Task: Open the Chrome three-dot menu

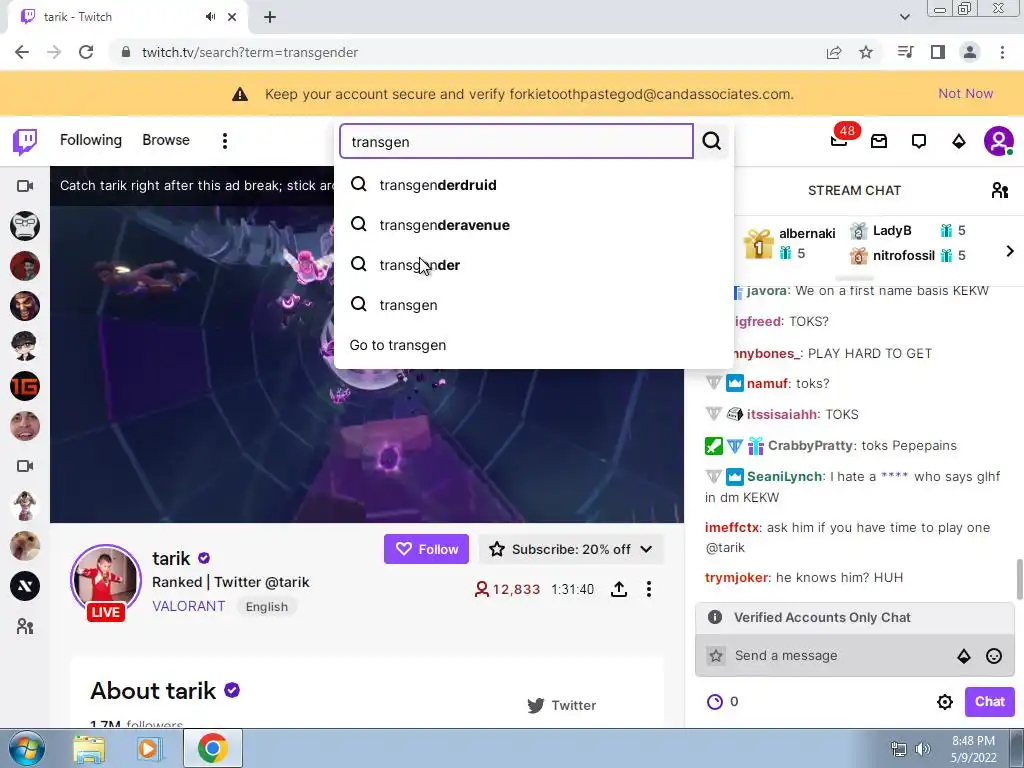Action: pyautogui.click(x=1002, y=52)
